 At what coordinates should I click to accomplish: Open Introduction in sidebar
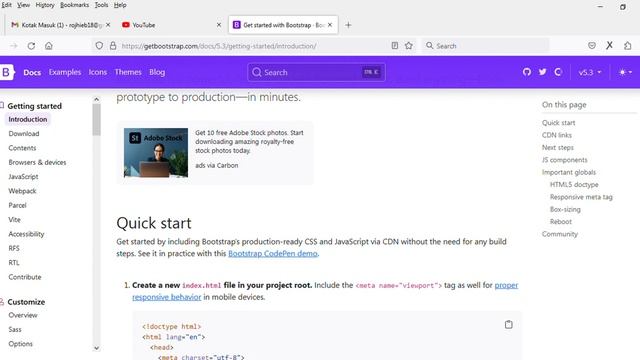28,119
